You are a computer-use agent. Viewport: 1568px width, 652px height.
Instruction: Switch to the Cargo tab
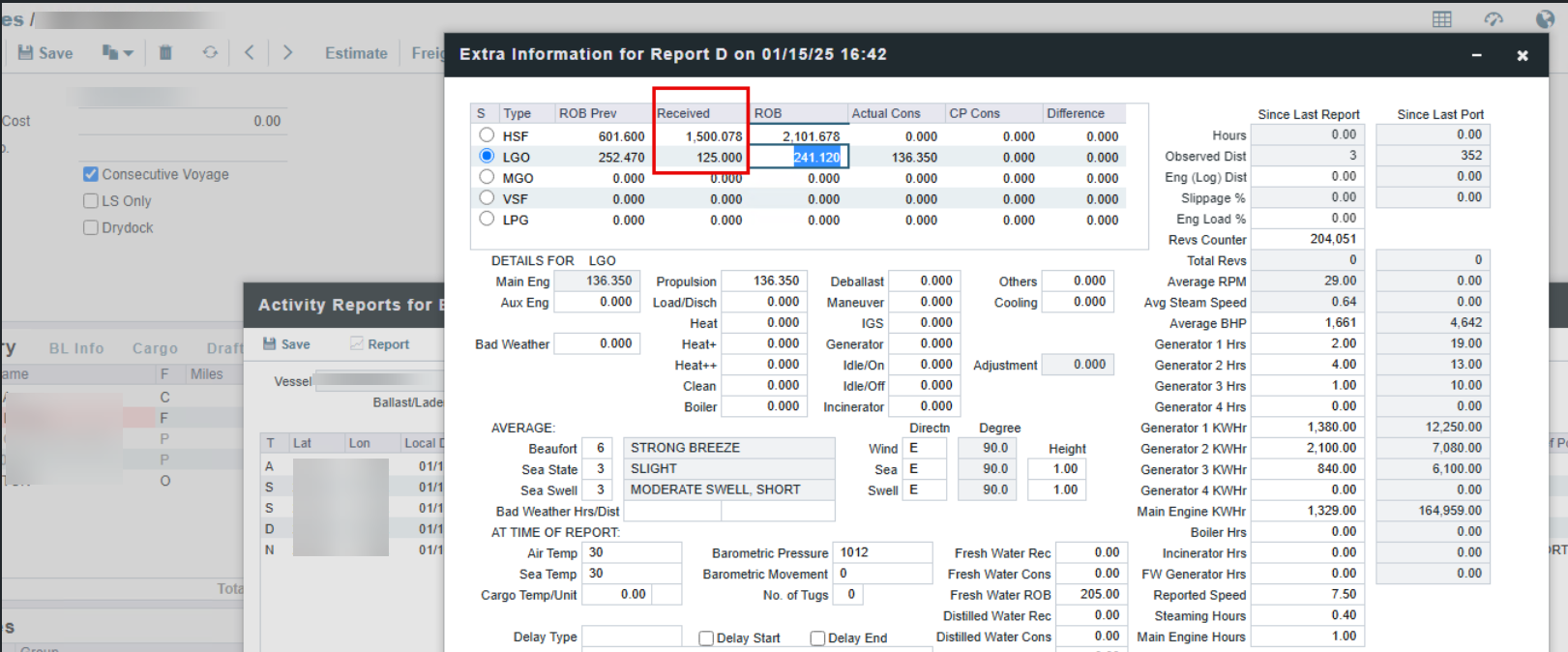click(x=155, y=348)
